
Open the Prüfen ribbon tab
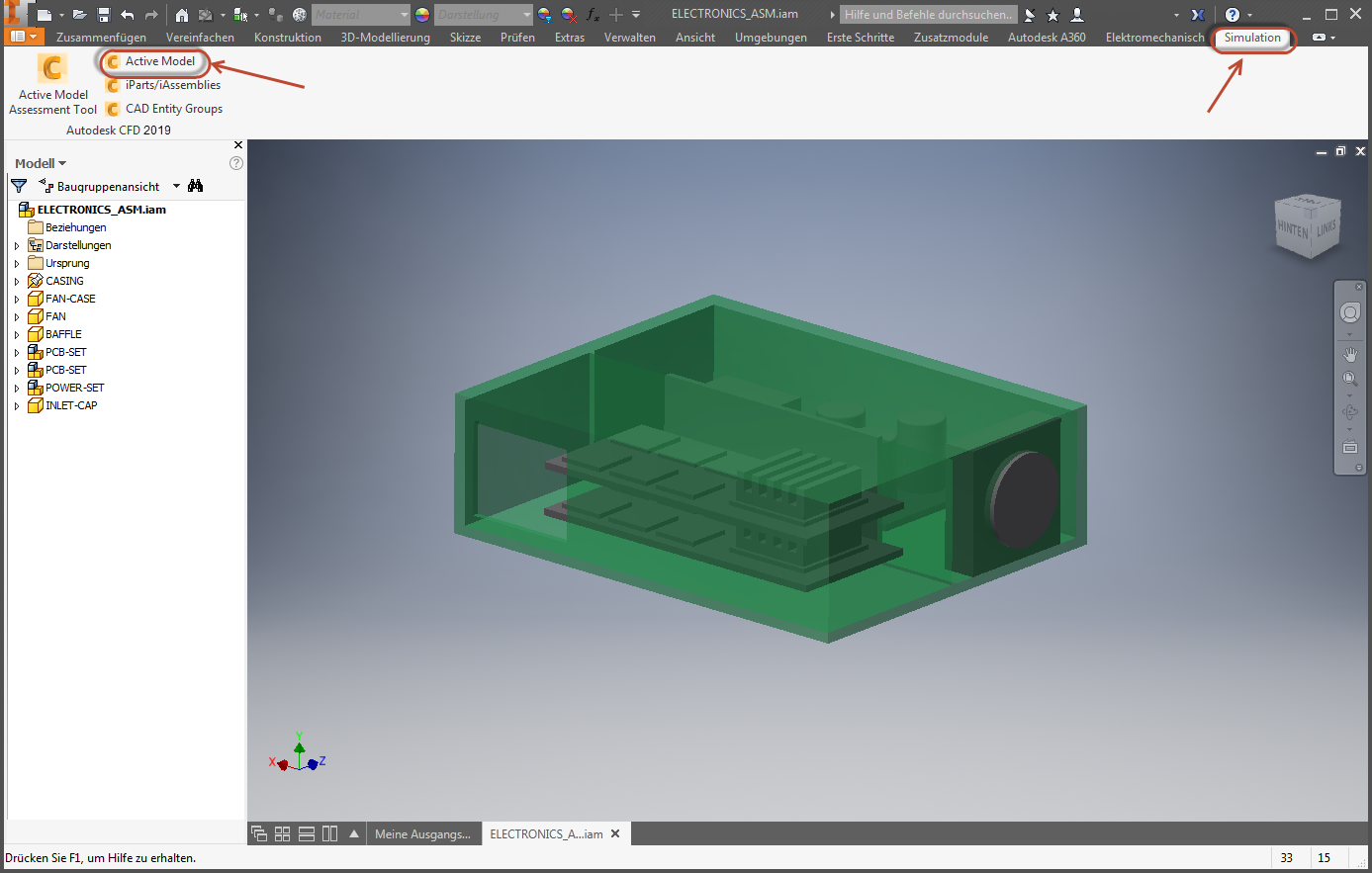(517, 38)
